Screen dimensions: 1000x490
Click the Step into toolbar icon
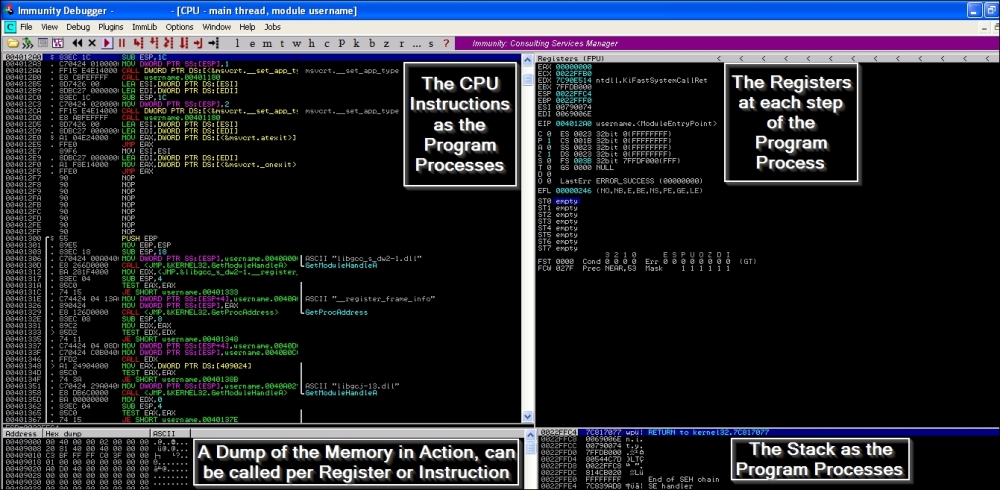138,43
